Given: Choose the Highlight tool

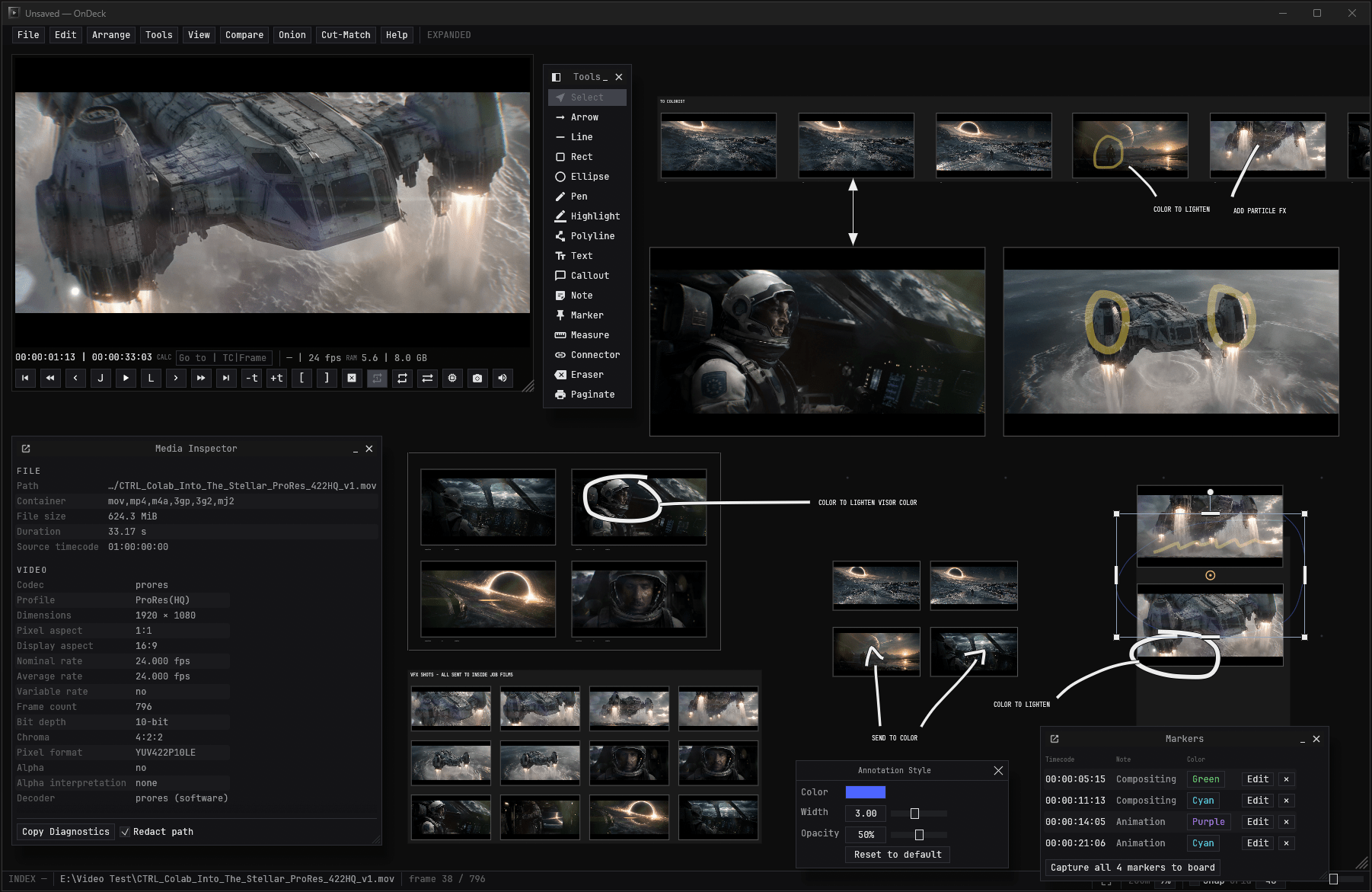Looking at the screenshot, I should [587, 216].
